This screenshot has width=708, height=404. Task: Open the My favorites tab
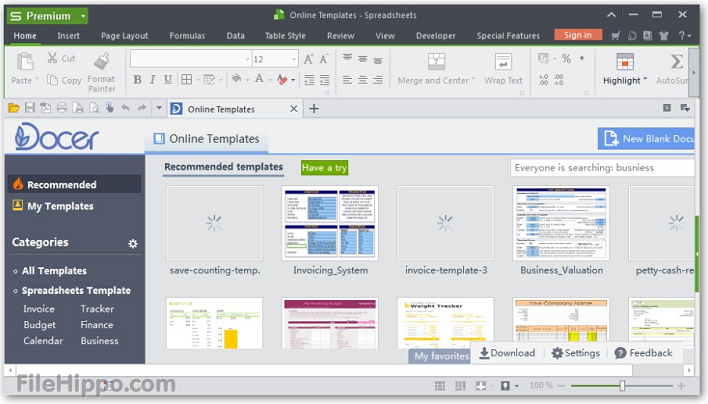pos(440,356)
